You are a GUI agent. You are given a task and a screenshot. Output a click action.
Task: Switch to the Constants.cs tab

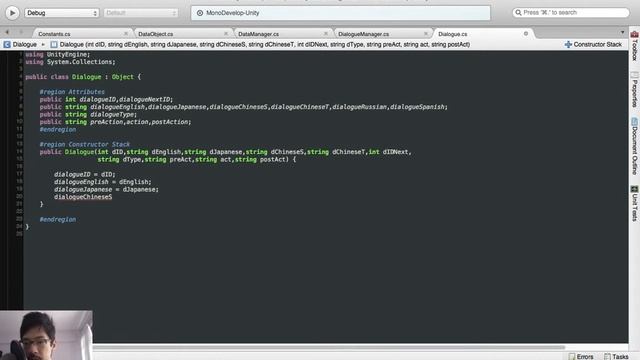coord(54,34)
